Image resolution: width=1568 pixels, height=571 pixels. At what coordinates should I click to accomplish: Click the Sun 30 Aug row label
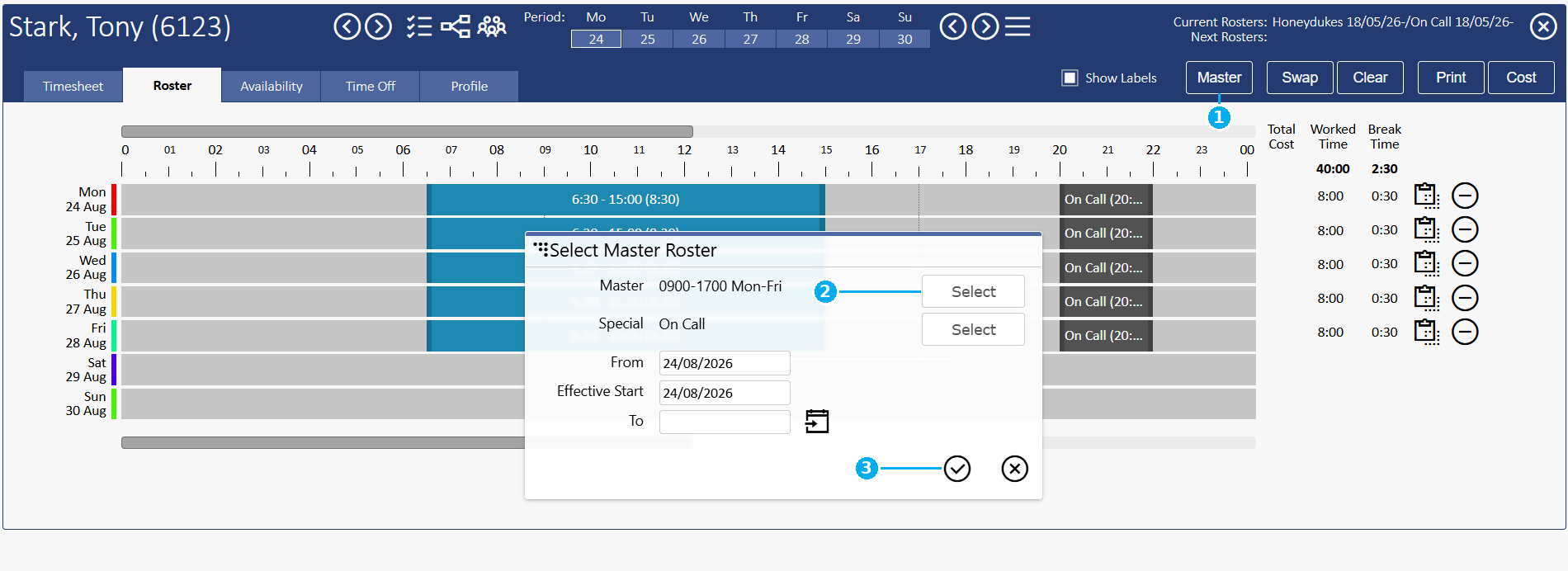pos(86,403)
